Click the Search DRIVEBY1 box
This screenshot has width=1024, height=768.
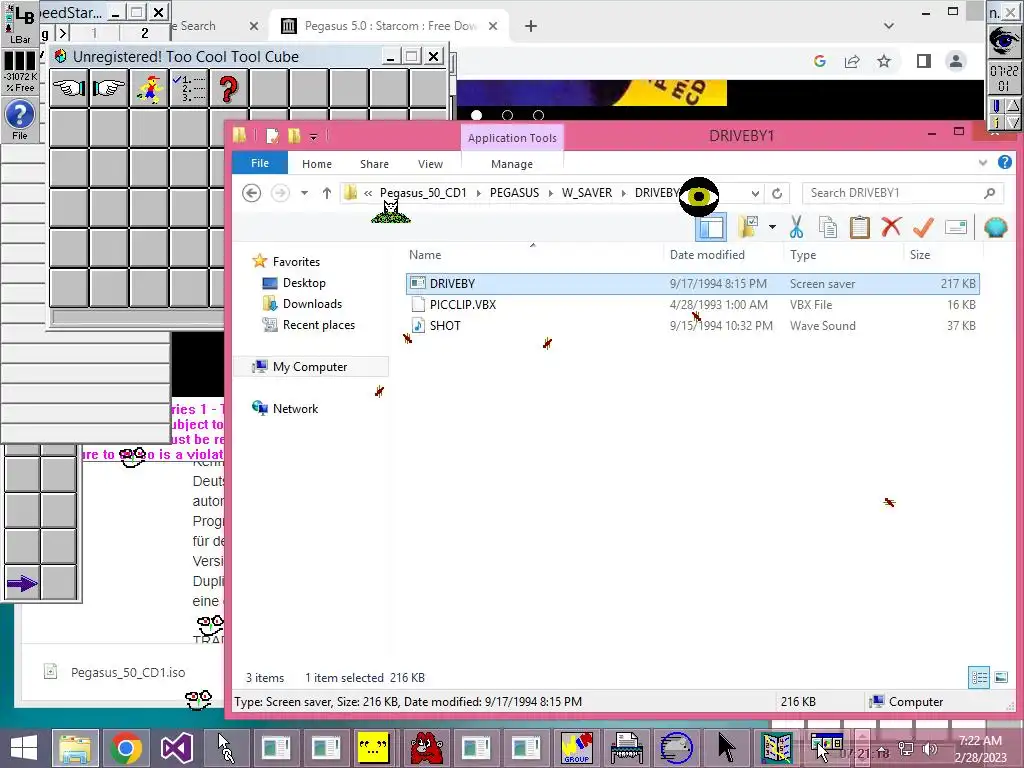(x=903, y=193)
